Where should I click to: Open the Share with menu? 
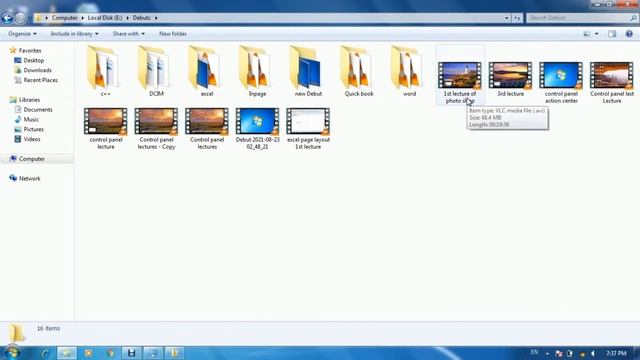129,34
